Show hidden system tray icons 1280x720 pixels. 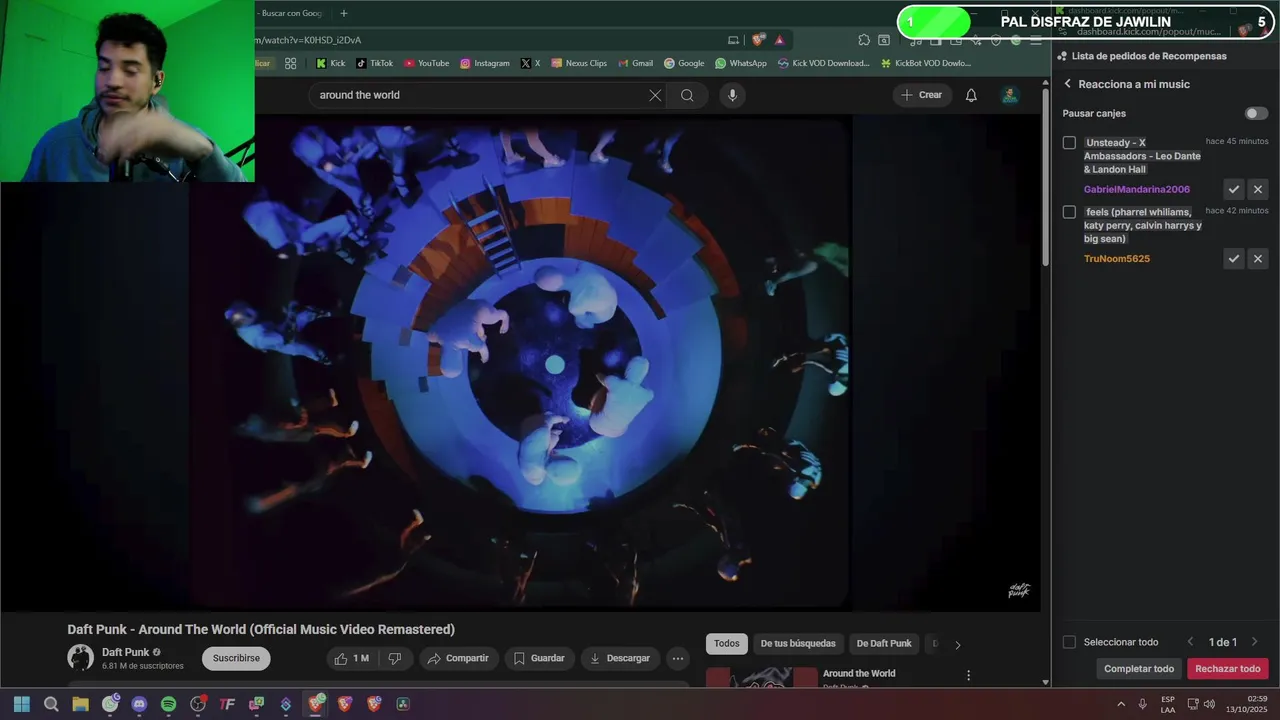tap(1120, 704)
